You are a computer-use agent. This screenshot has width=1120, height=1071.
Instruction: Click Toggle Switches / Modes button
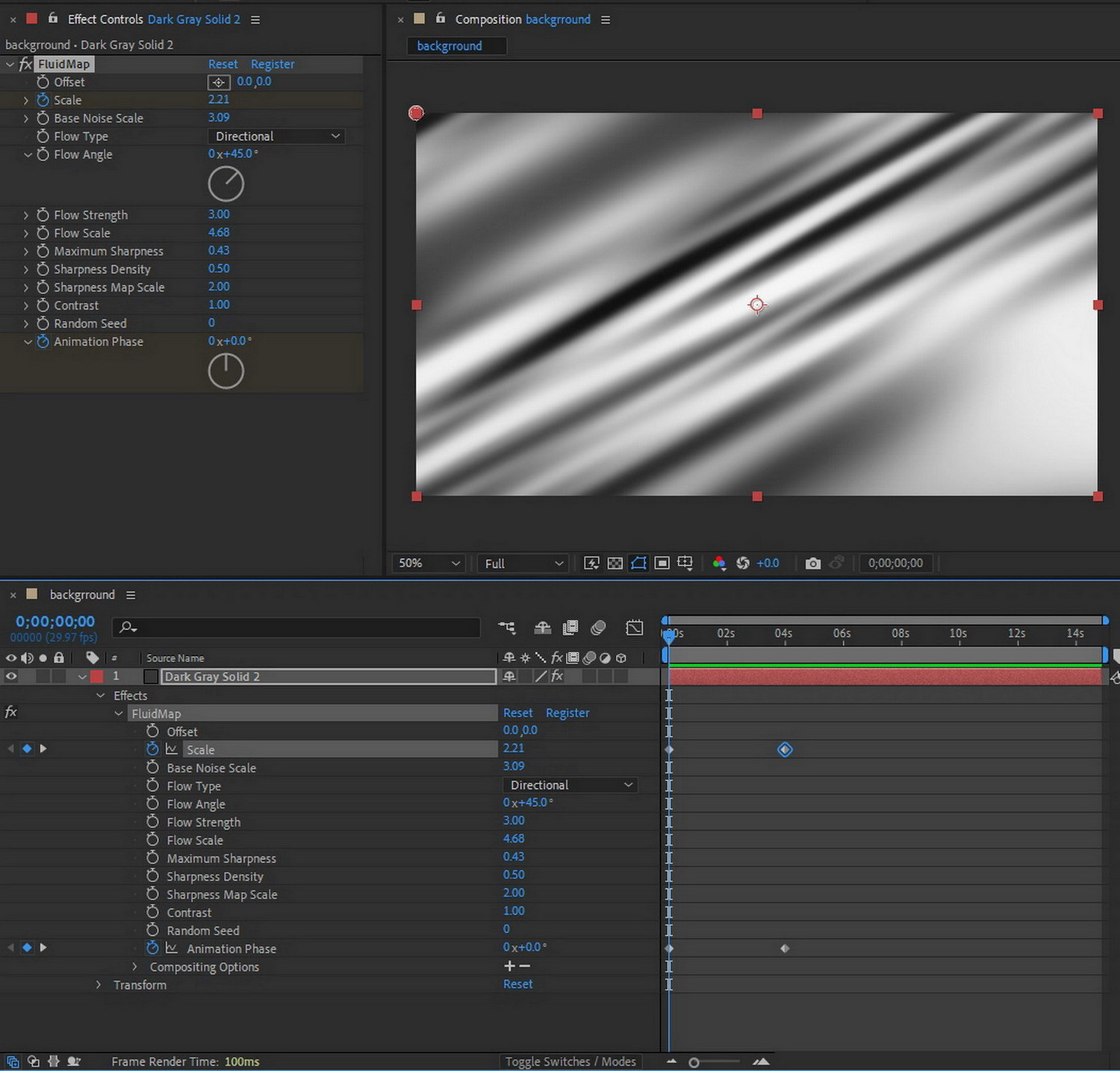570,1061
